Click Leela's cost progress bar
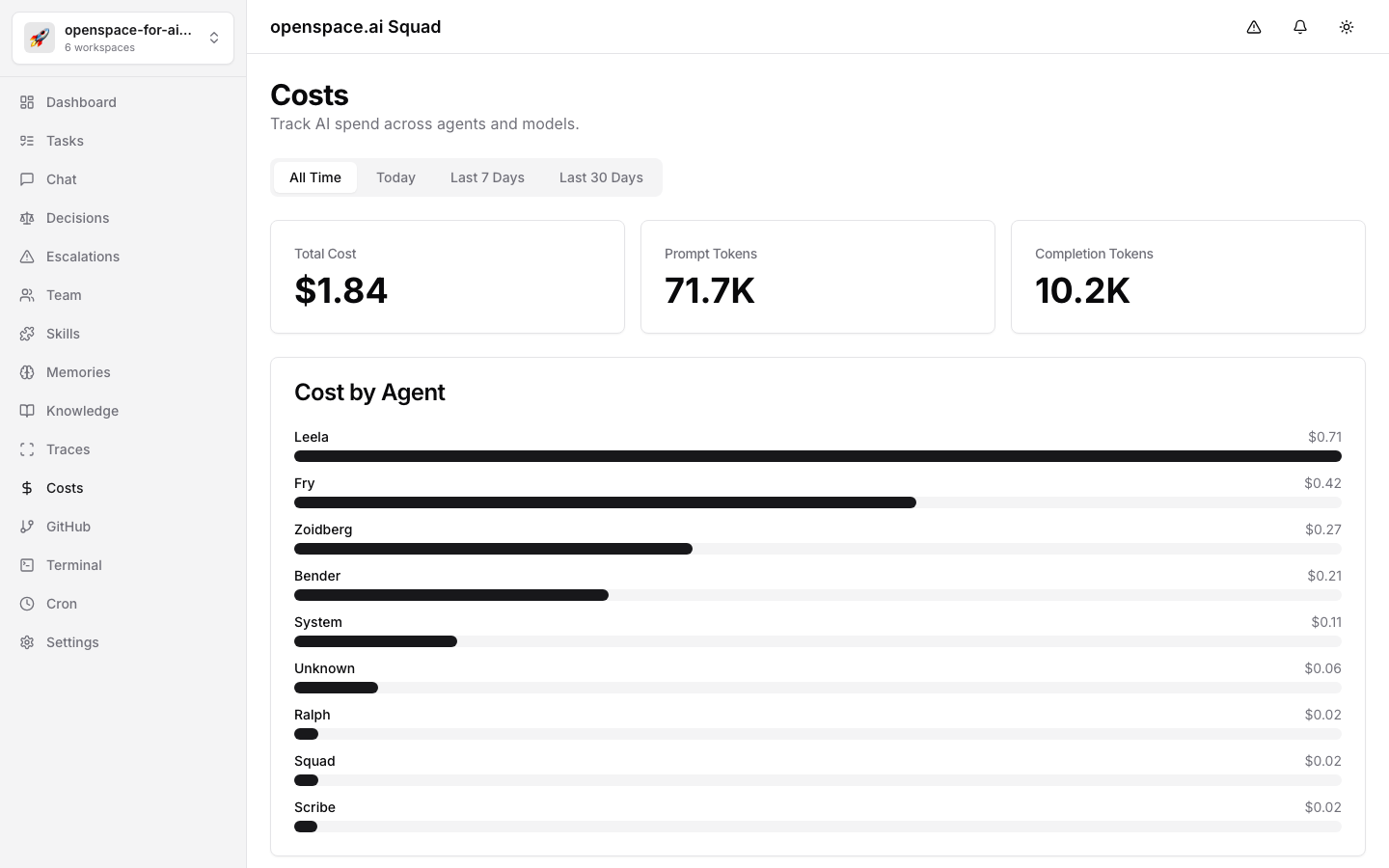 pos(818,456)
